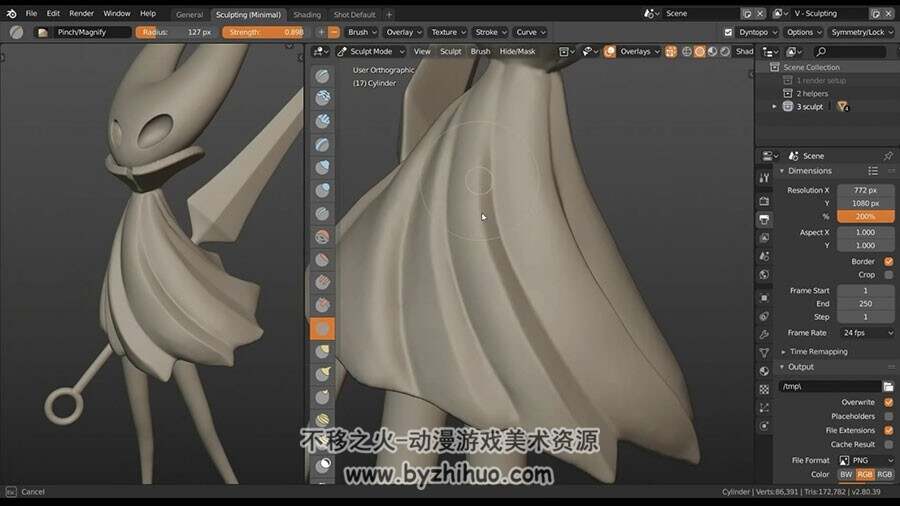This screenshot has height=506, width=900.
Task: Open the Overlay dropdown in tool settings
Action: pyautogui.click(x=404, y=32)
